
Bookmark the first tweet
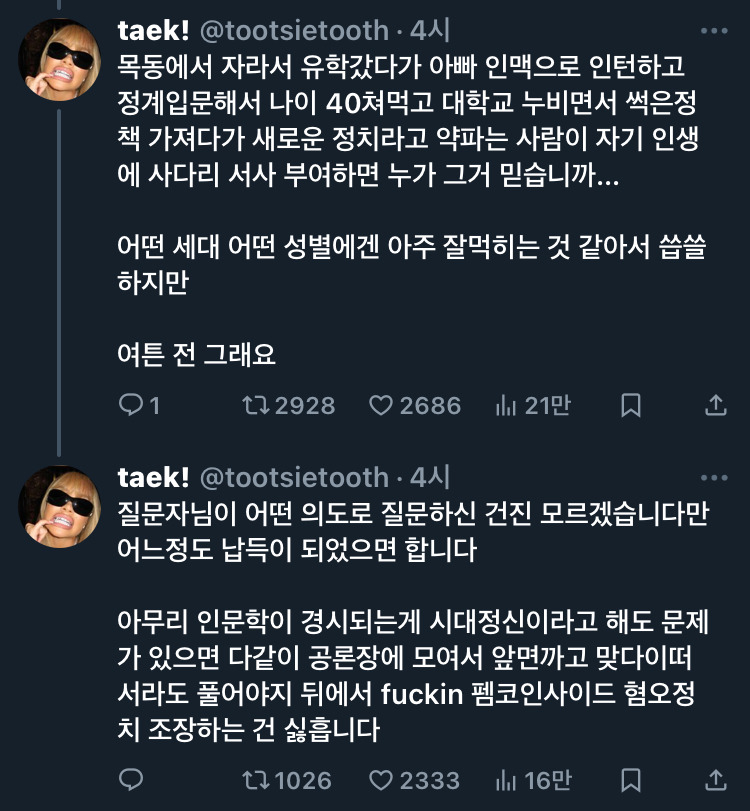pyautogui.click(x=631, y=405)
